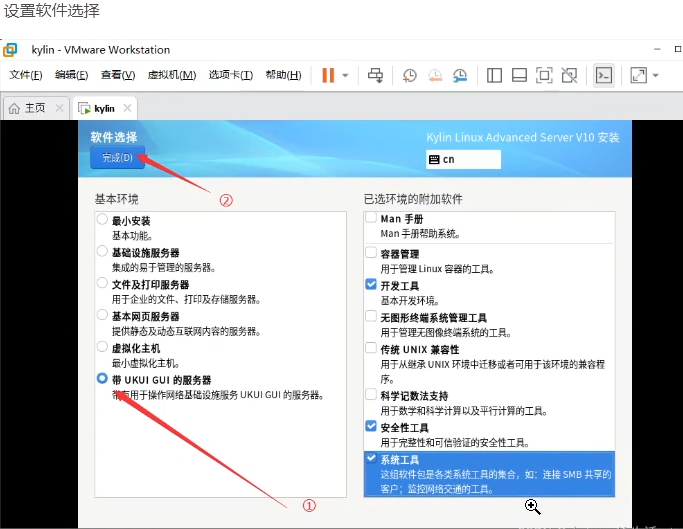This screenshot has width=683, height=529.
Task: Uncheck the 安全性工具 checkbox
Action: tap(371, 426)
